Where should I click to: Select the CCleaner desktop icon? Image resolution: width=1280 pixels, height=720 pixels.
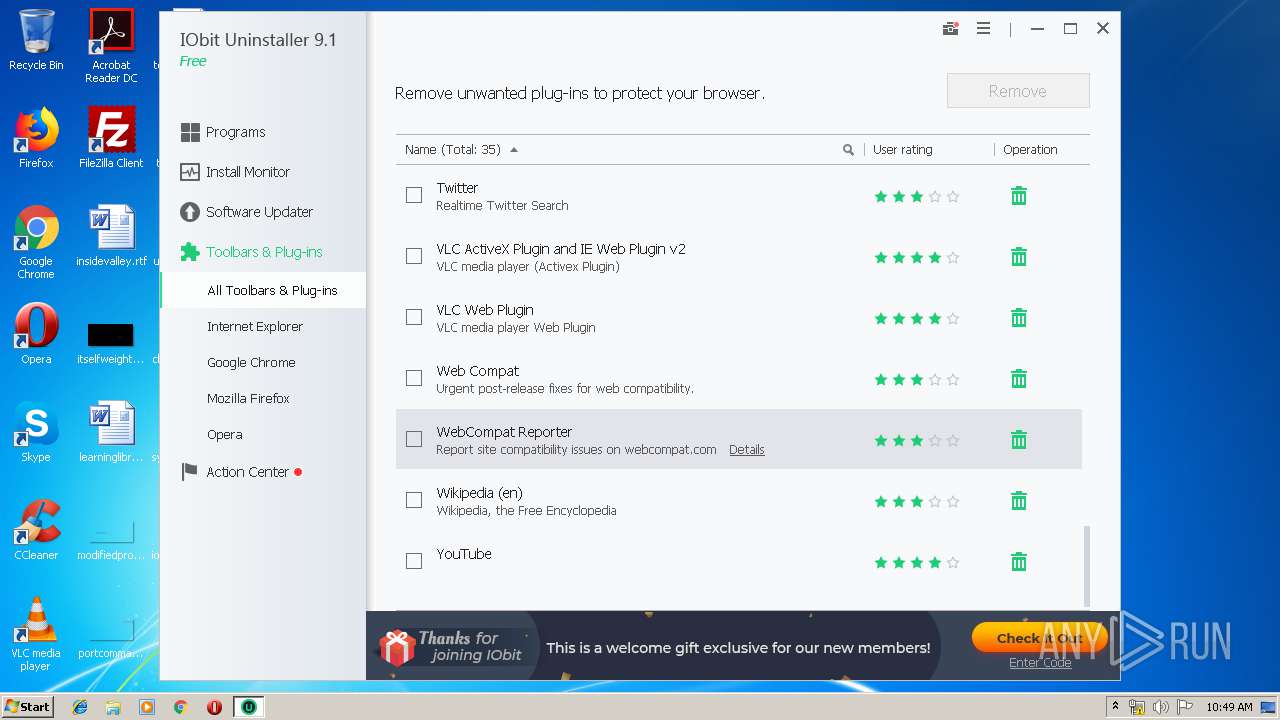[36, 530]
